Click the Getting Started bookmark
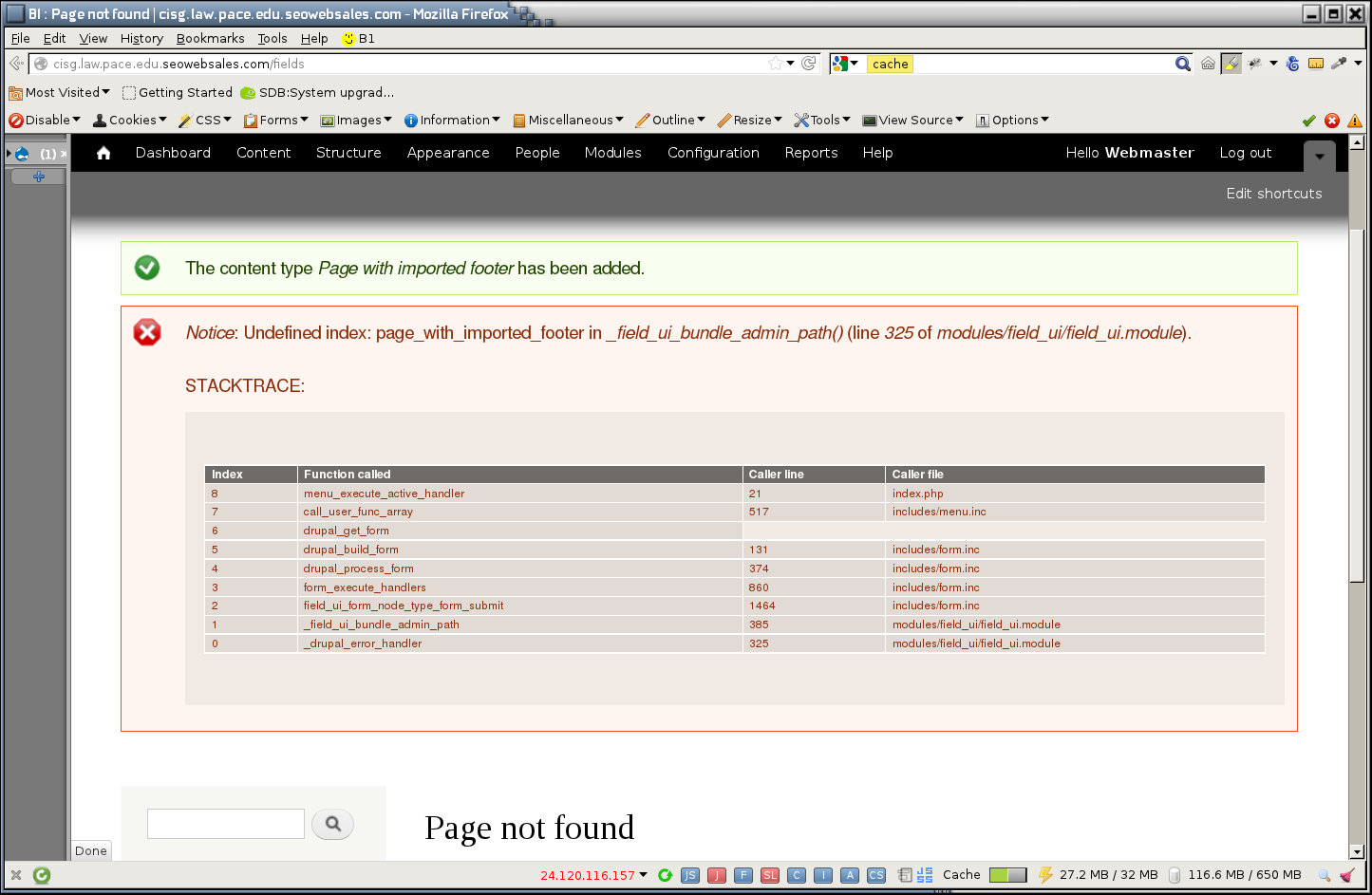 178,93
